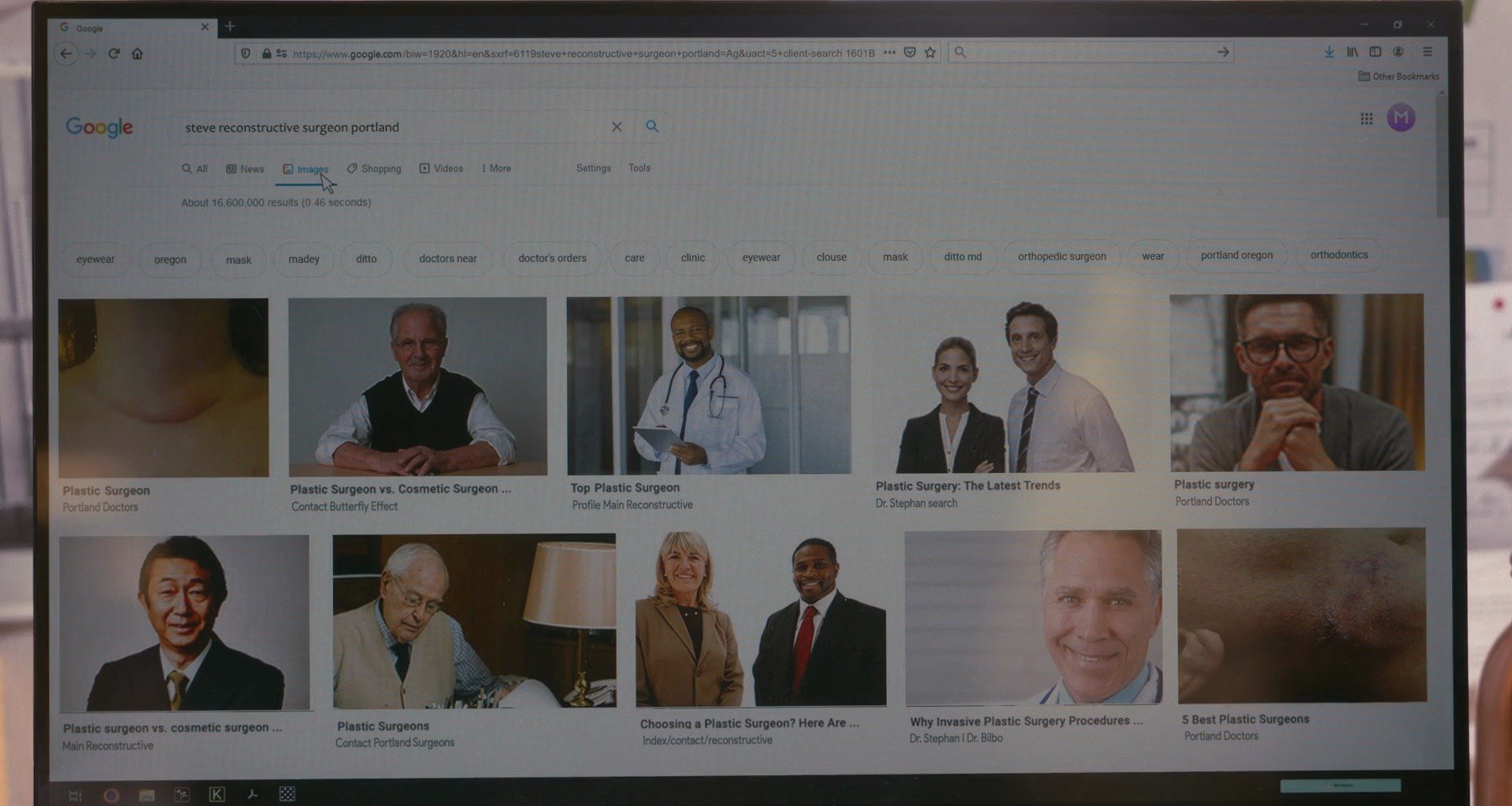Open the Plastic surgery Portland Doctors caption
This screenshot has width=1512, height=806.
(1214, 493)
